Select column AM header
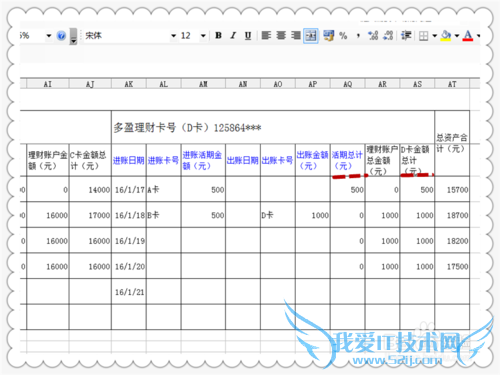500x375 pixels. pos(203,84)
